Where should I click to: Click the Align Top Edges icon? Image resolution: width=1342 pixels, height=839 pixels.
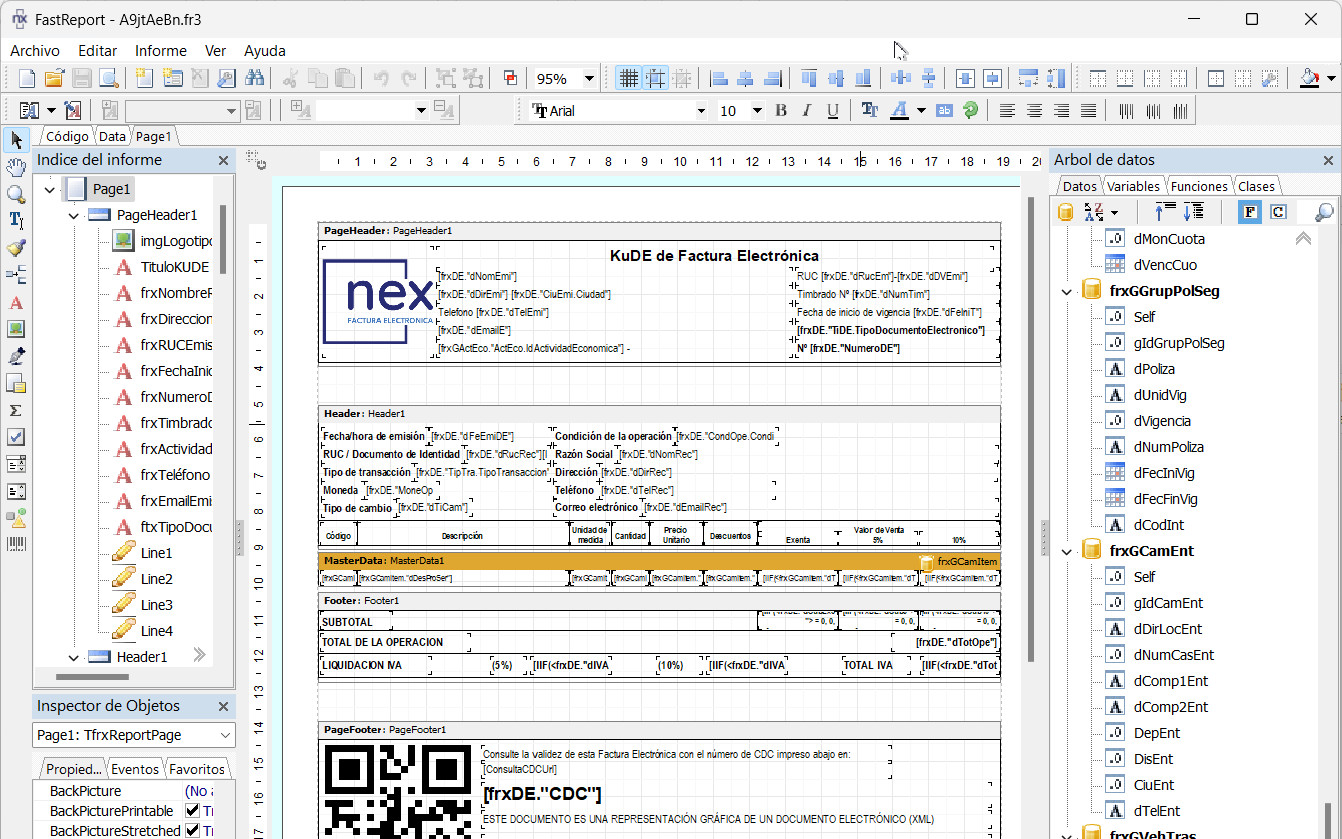[x=809, y=78]
